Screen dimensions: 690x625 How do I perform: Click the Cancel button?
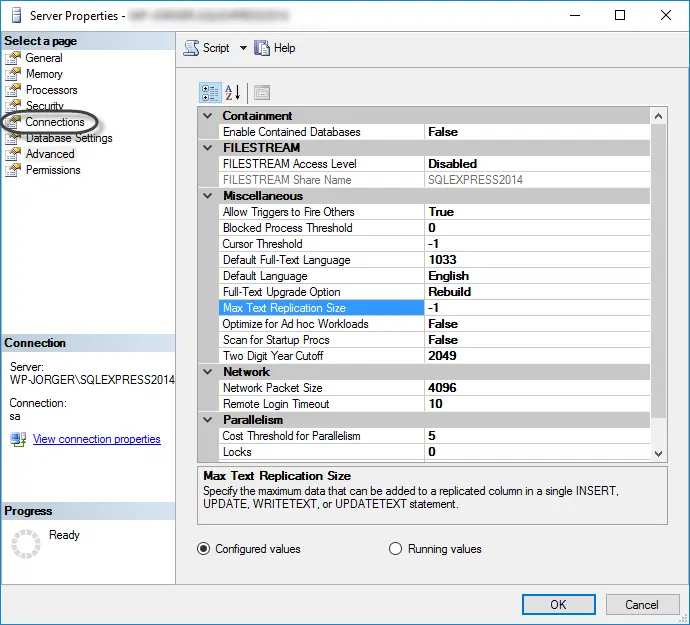[x=642, y=604]
